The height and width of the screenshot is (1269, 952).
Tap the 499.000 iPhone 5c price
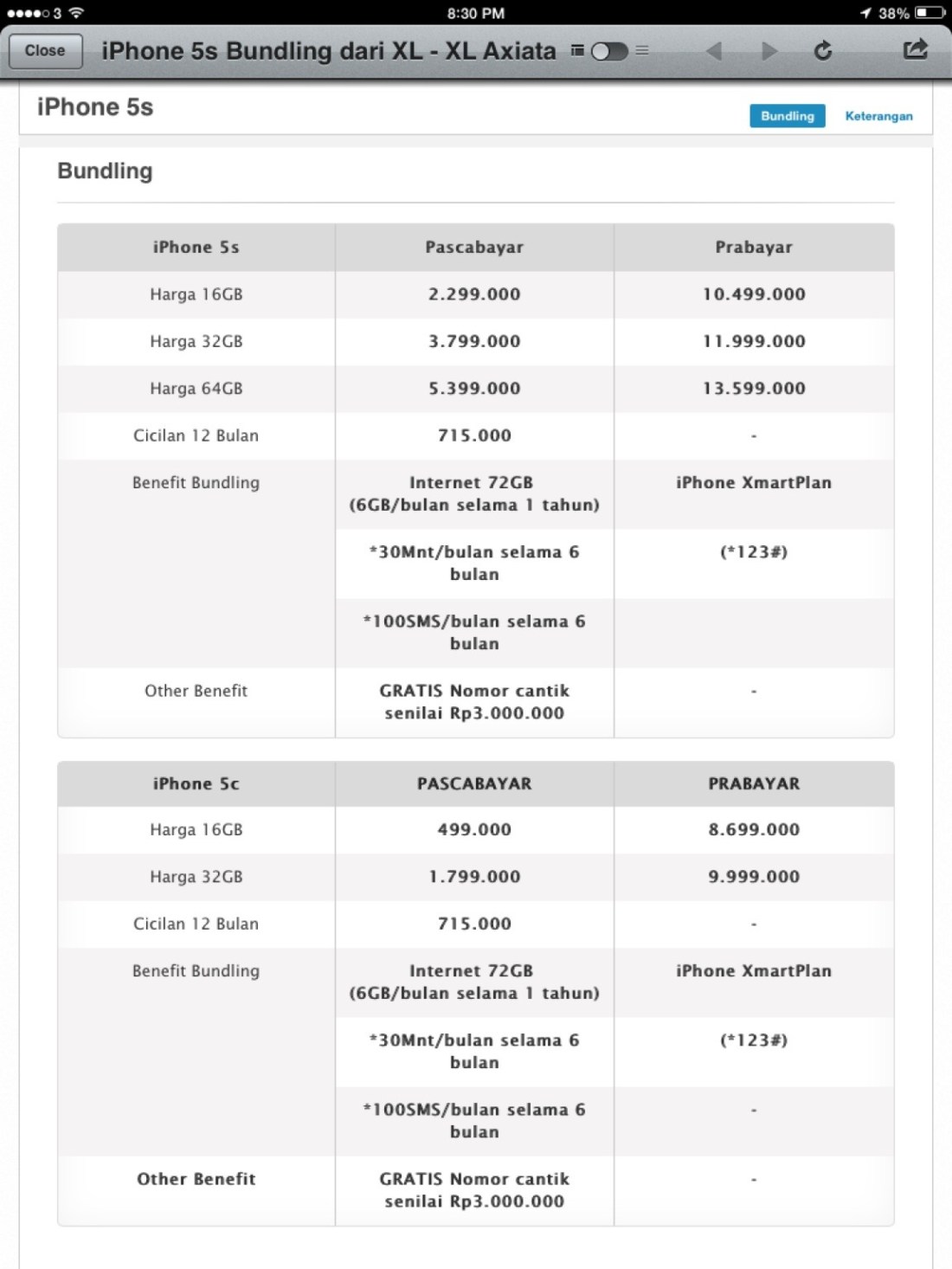coord(474,830)
